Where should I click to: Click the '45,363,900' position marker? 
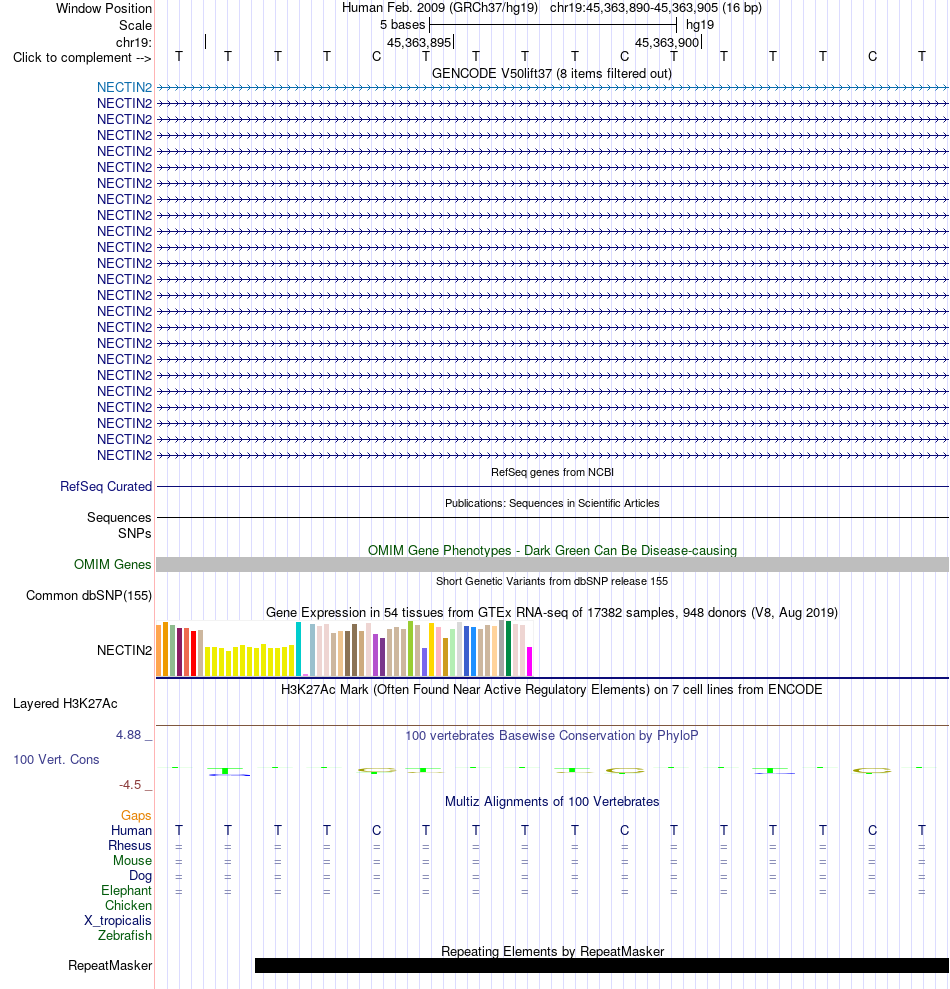tap(667, 42)
